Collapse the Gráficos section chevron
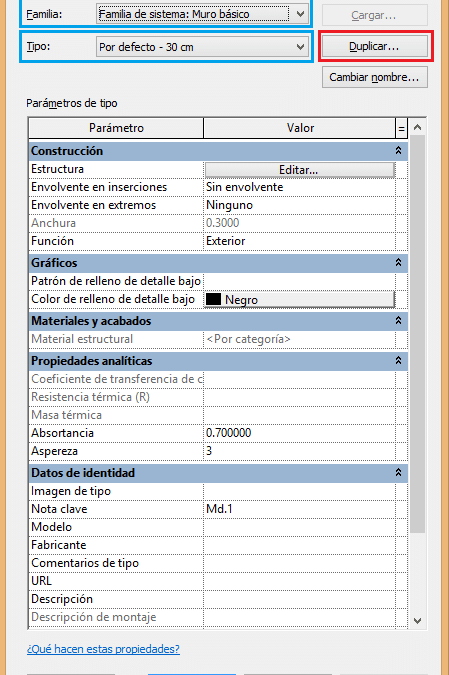This screenshot has width=449, height=675. tap(398, 263)
